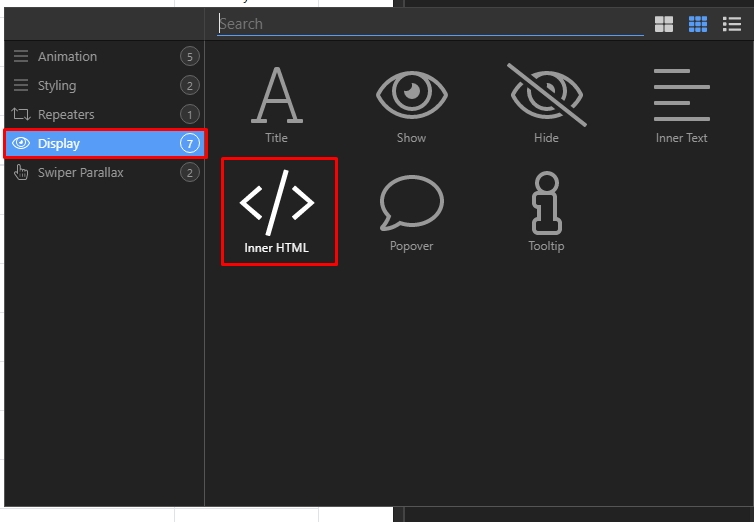The width and height of the screenshot is (754, 522).
Task: Switch to large grid view
Action: tap(664, 24)
